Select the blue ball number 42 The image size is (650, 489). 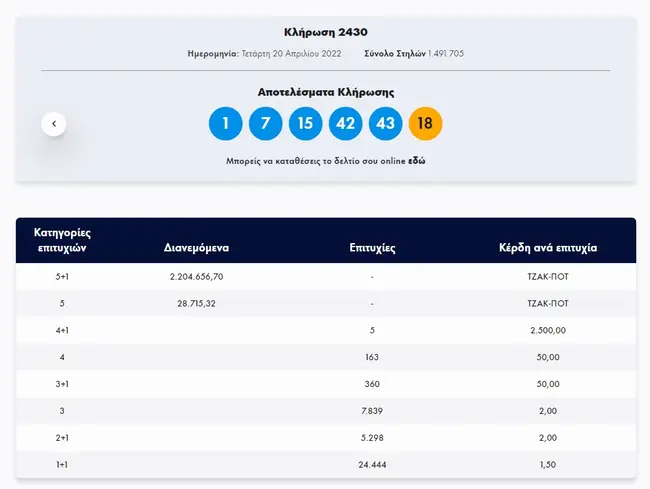coord(346,124)
